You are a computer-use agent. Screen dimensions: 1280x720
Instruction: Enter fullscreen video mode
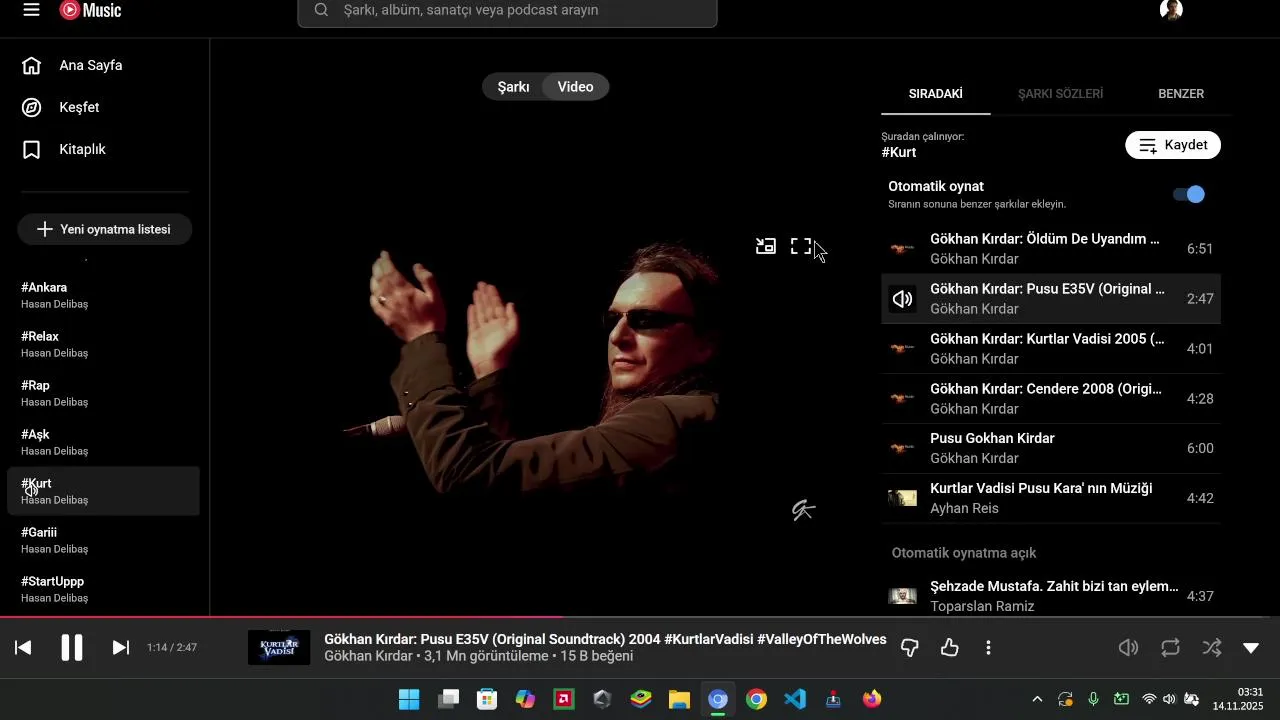pyautogui.click(x=801, y=246)
